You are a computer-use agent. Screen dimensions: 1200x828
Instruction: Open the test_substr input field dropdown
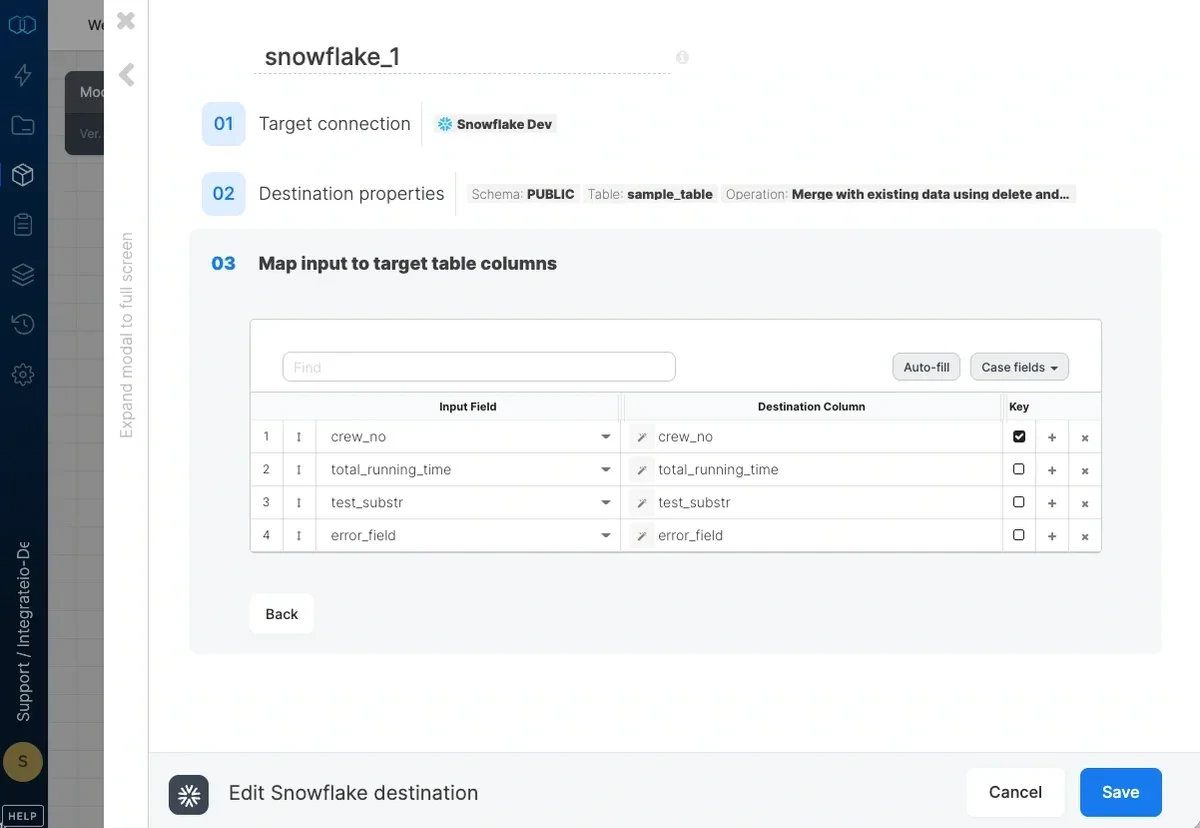[x=605, y=503]
